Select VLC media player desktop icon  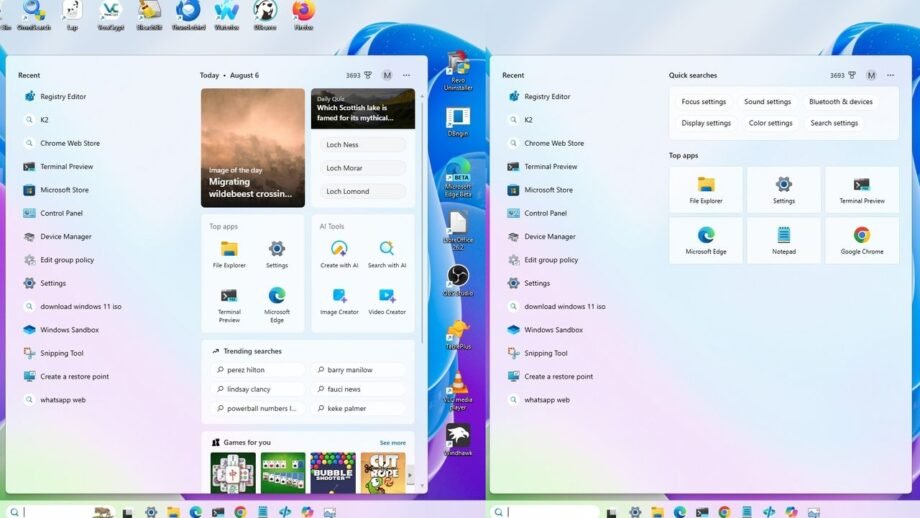click(458, 390)
